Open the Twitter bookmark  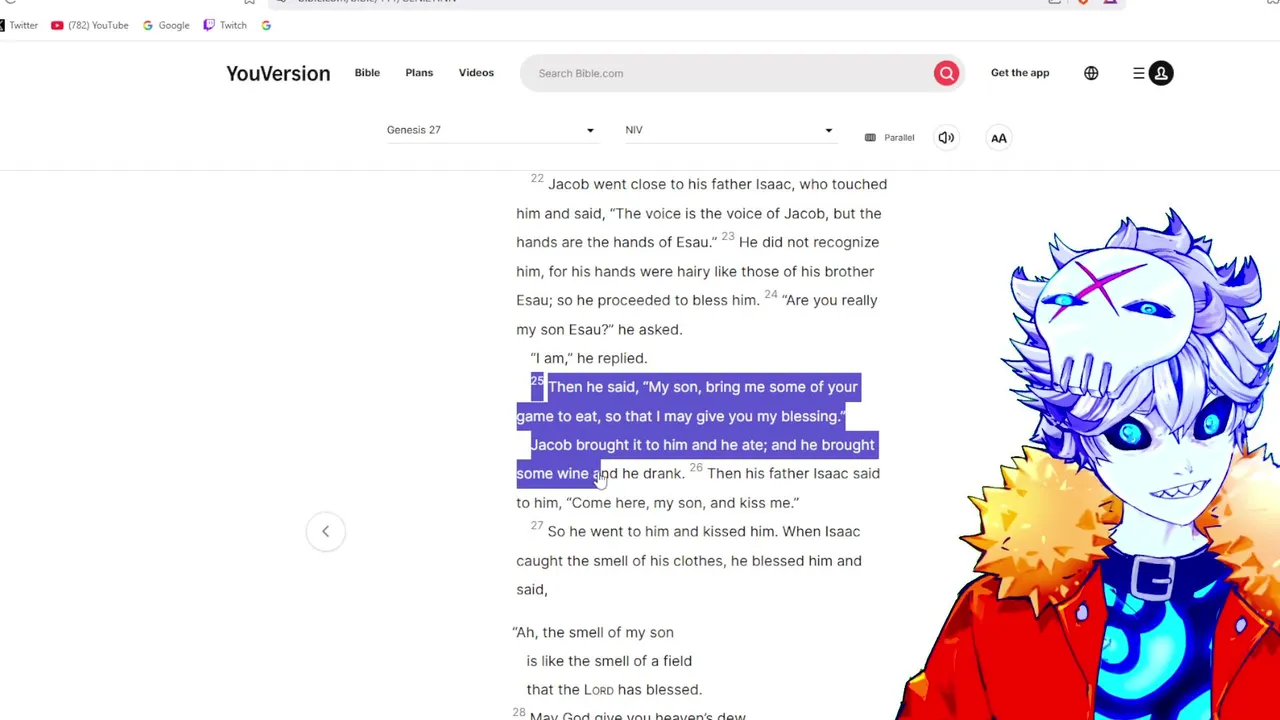(x=17, y=25)
